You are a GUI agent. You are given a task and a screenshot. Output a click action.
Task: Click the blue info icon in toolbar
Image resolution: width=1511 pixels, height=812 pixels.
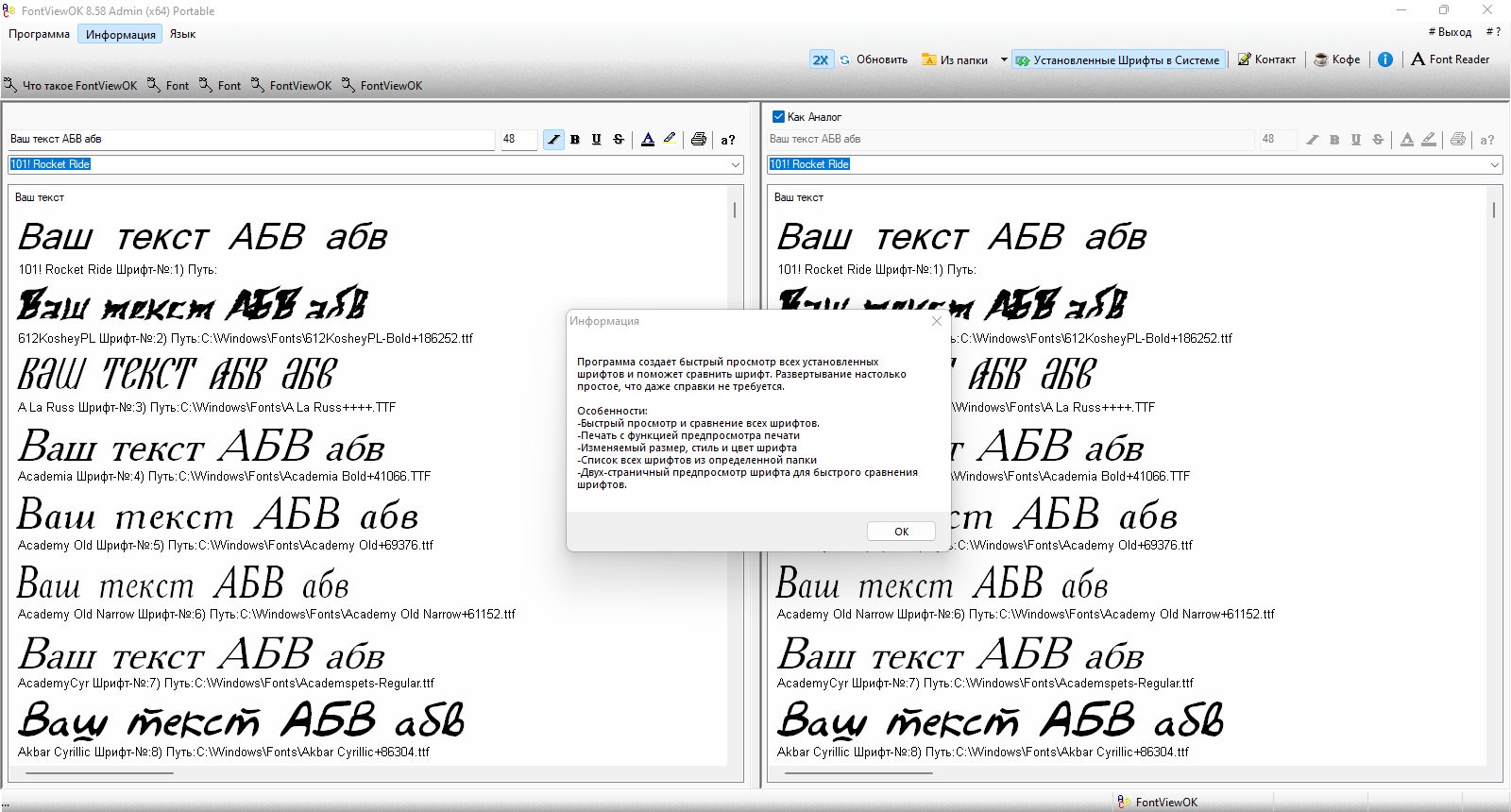[x=1385, y=59]
